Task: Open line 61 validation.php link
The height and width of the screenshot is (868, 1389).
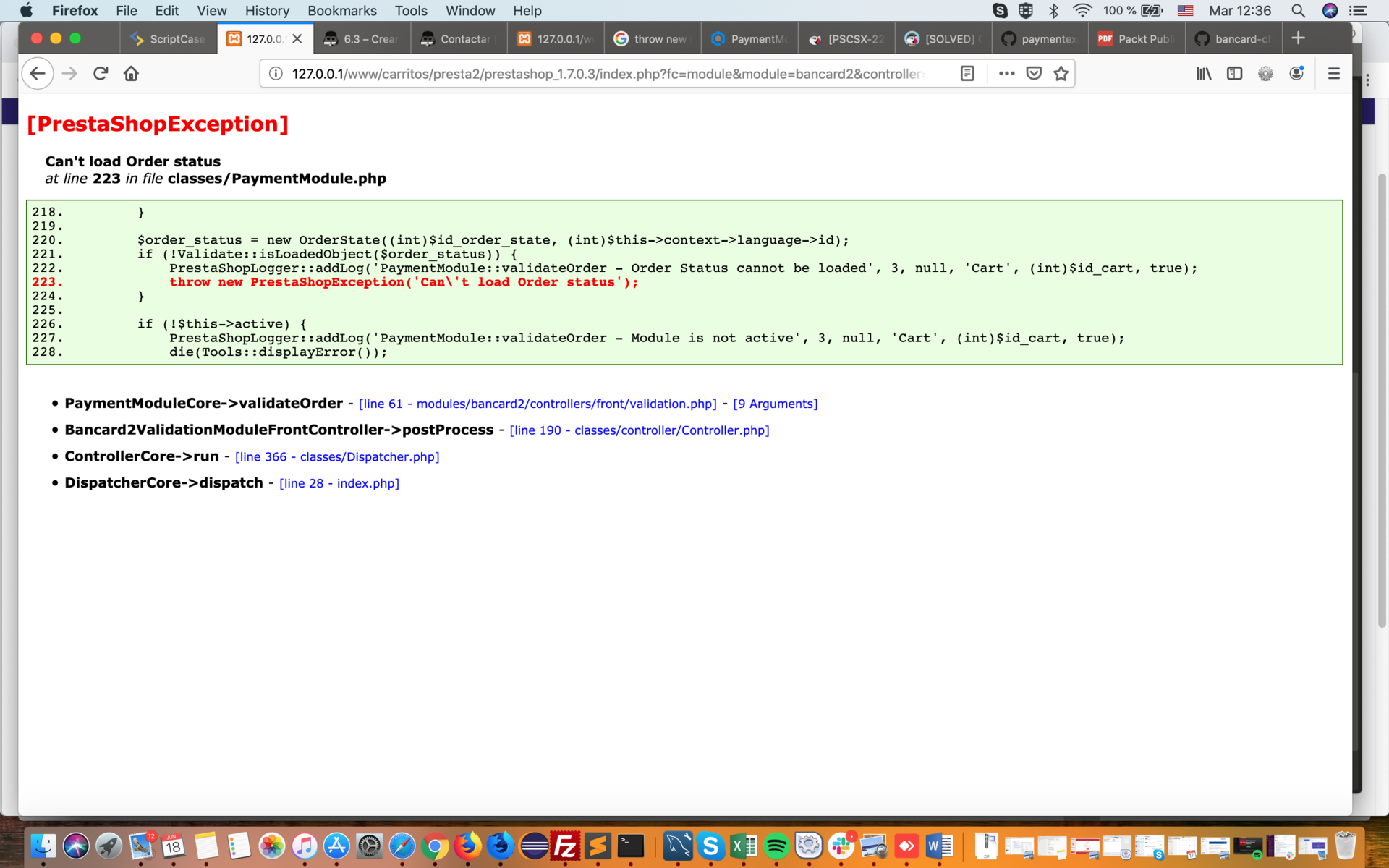Action: [x=538, y=404]
